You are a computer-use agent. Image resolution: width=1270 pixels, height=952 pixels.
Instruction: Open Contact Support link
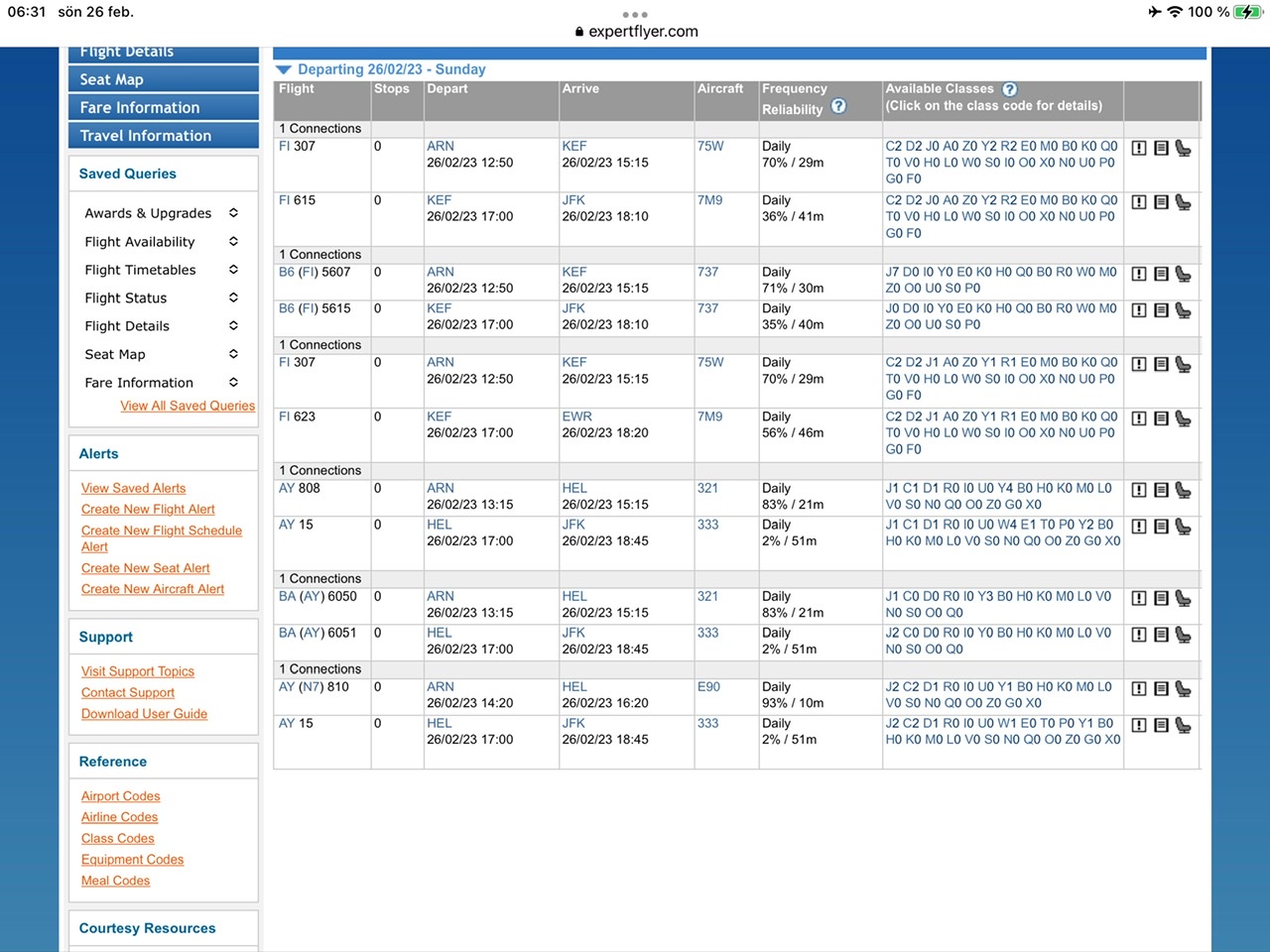pyautogui.click(x=128, y=692)
